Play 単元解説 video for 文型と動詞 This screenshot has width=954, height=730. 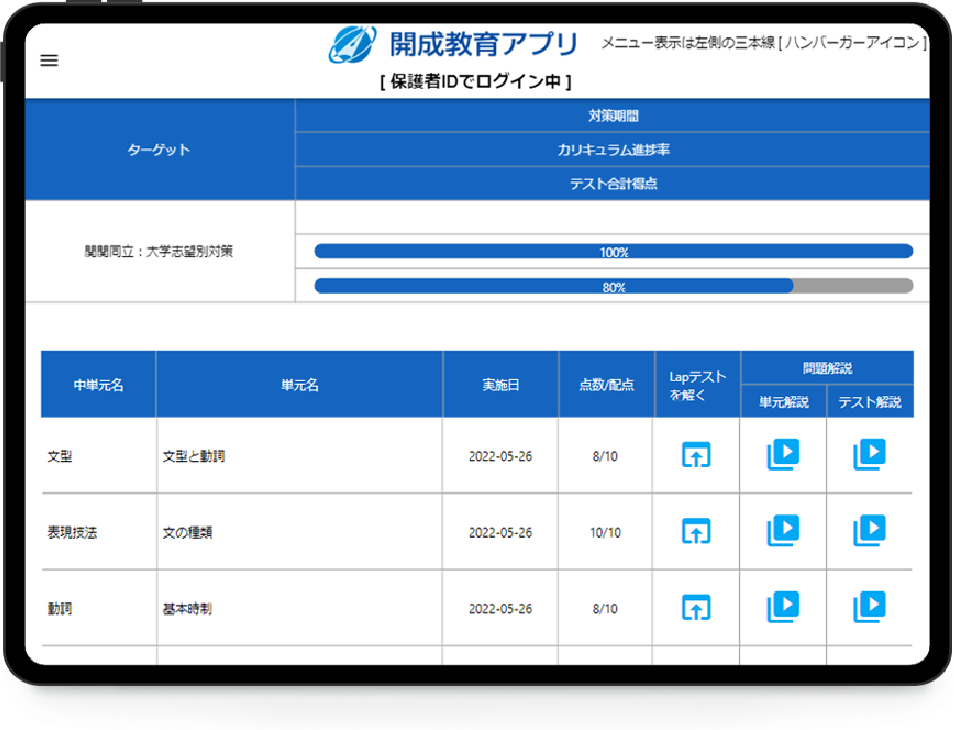coord(783,455)
